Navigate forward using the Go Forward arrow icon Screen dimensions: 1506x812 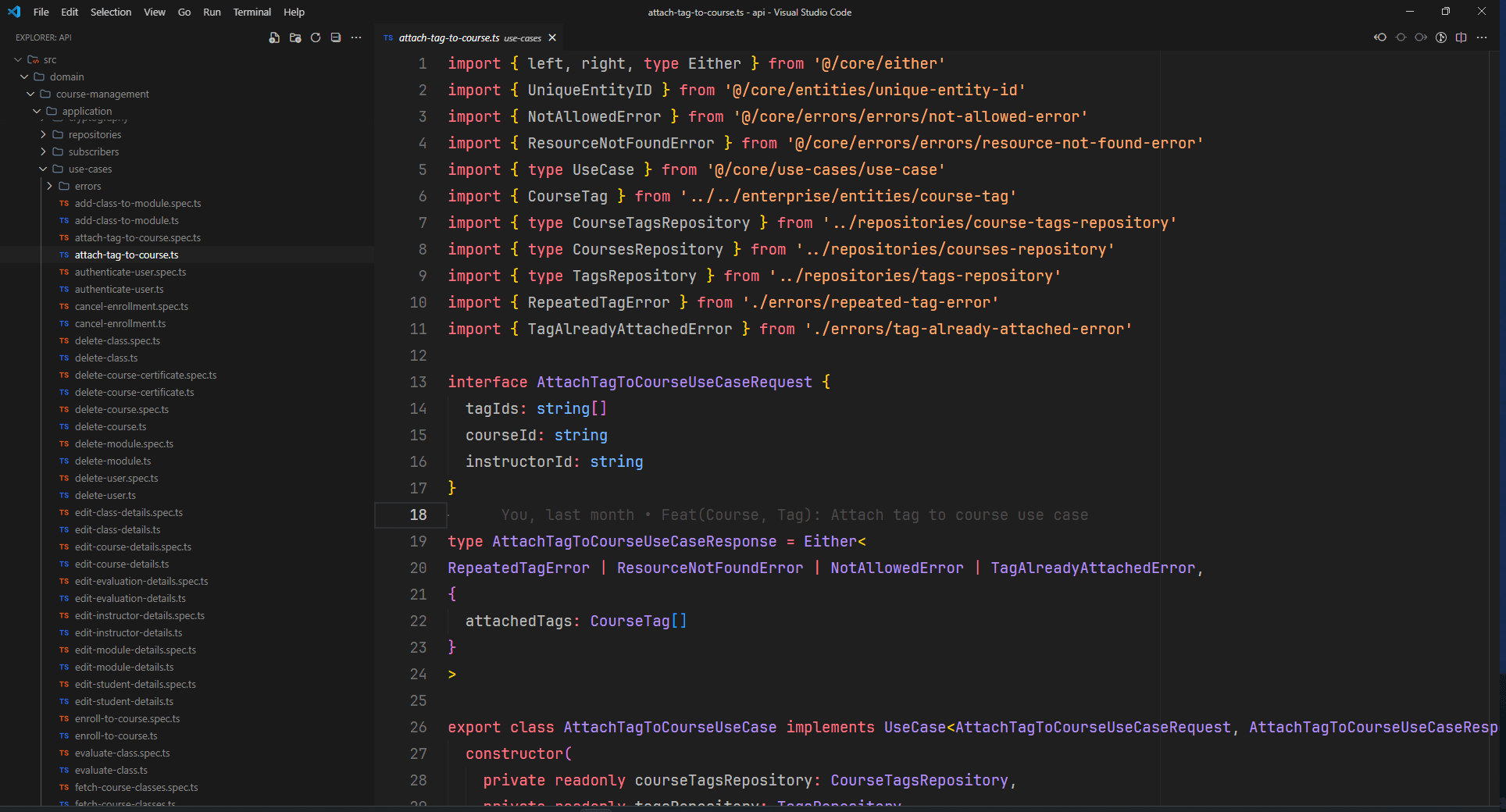[1420, 37]
